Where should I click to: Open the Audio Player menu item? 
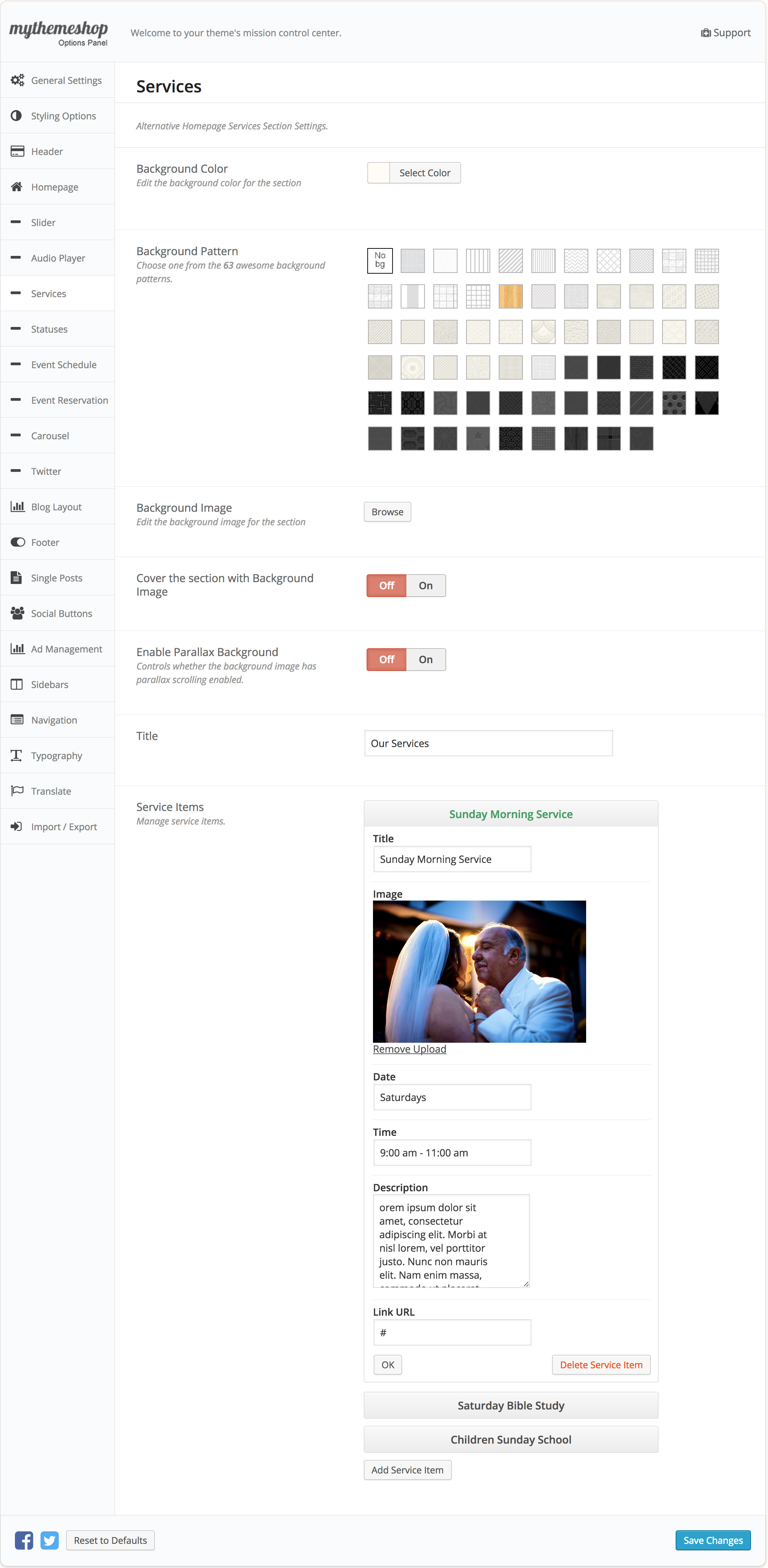(58, 258)
